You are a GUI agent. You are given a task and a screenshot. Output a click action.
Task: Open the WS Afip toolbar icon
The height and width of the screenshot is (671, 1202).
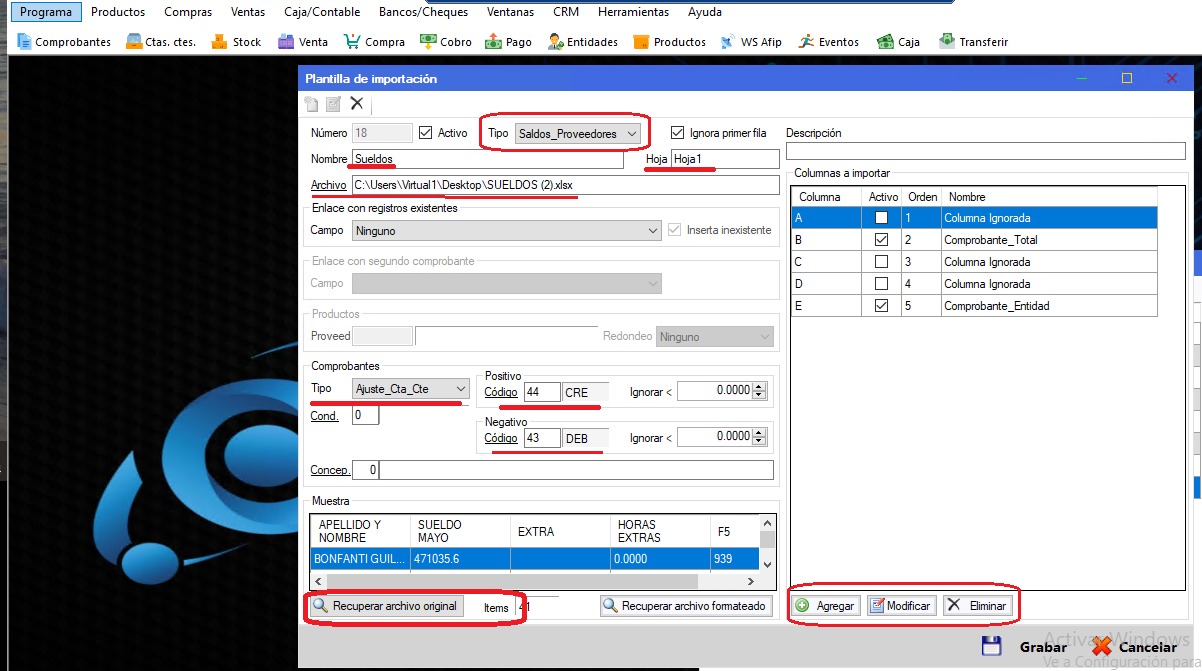[727, 42]
